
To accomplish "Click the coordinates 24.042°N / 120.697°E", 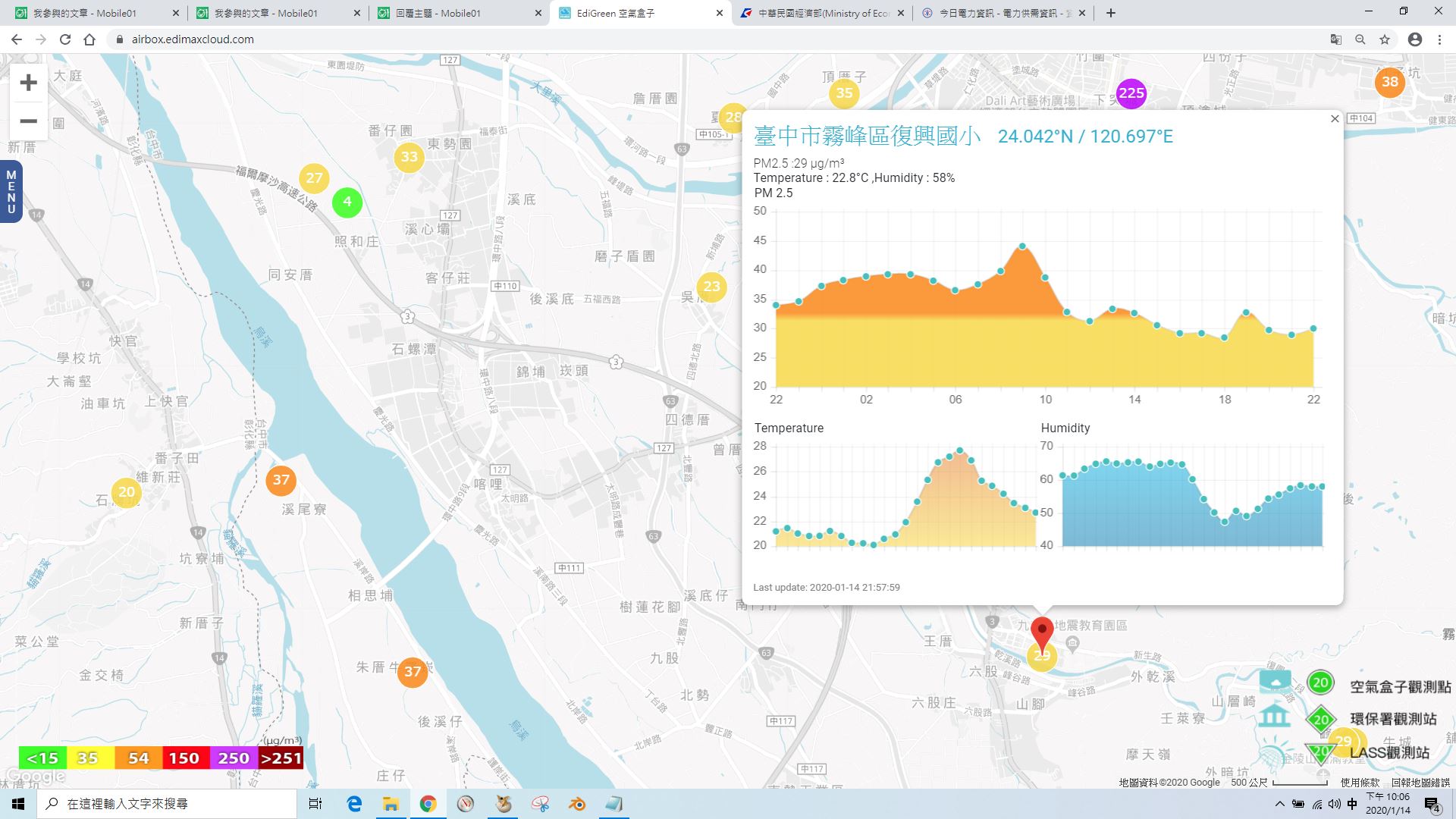I will point(1085,136).
